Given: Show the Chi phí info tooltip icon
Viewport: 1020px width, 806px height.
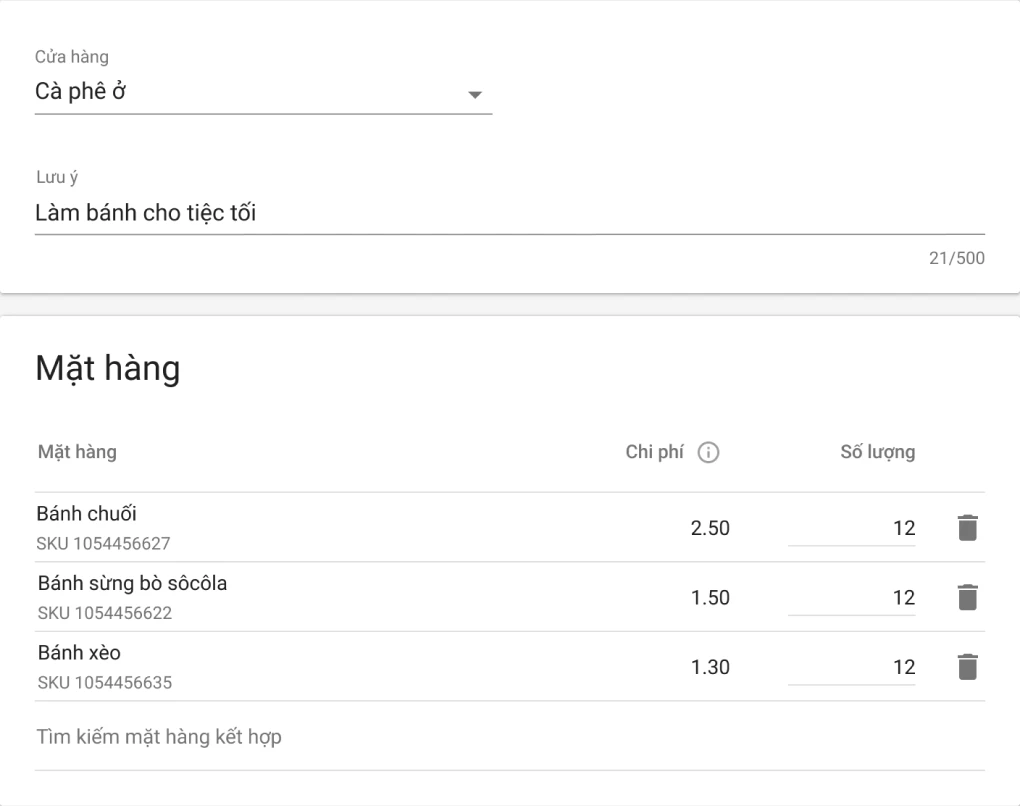Looking at the screenshot, I should tap(708, 453).
